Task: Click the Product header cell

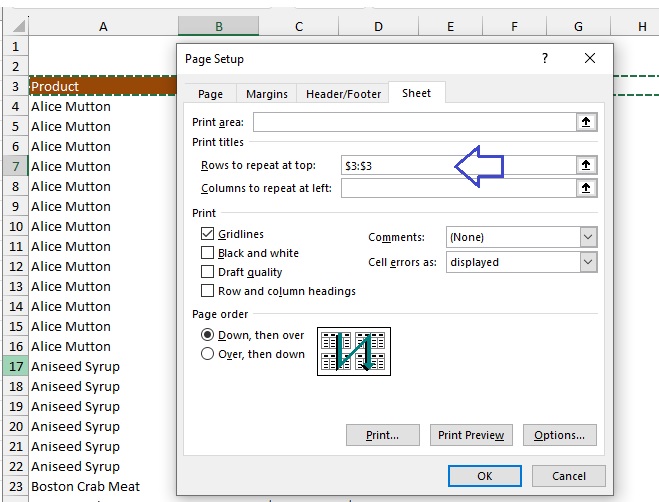Action: coord(103,86)
